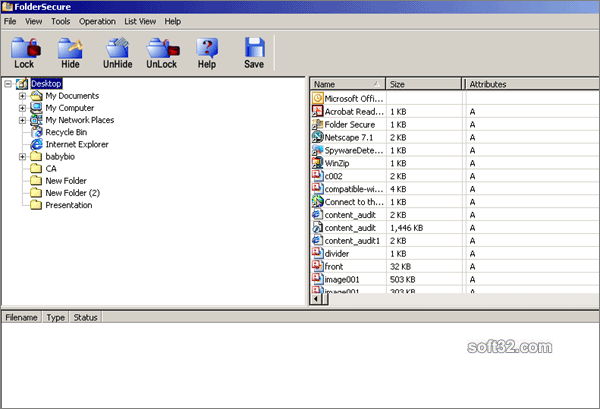
Task: Sort by the Attributes column header
Action: point(531,84)
